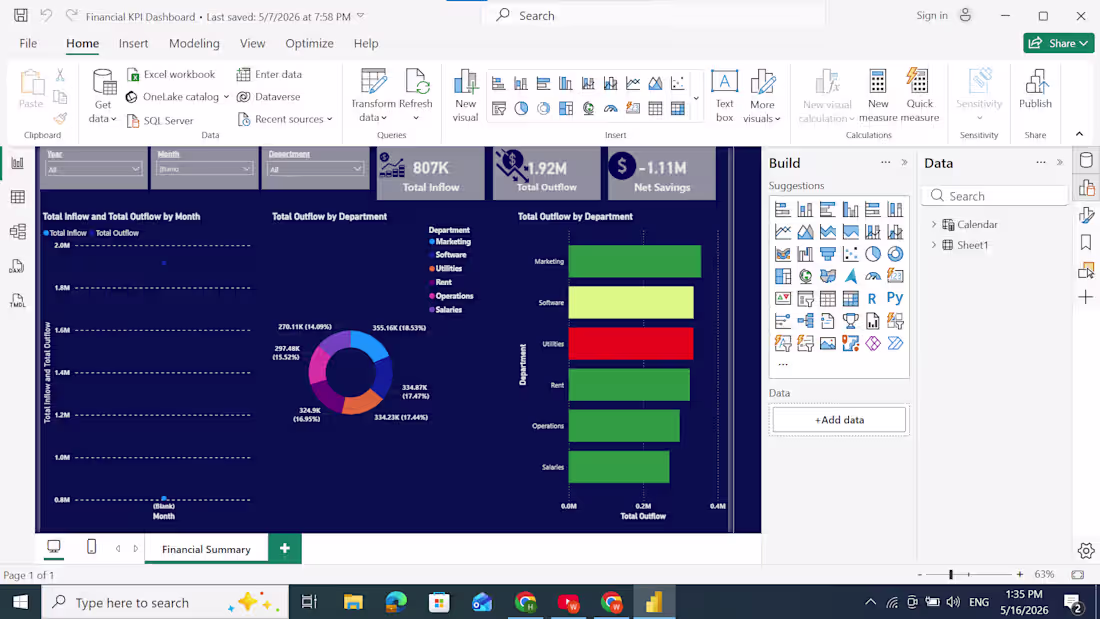The image size is (1100, 619).
Task: Open Recent sources dropdown
Action: click(285, 119)
